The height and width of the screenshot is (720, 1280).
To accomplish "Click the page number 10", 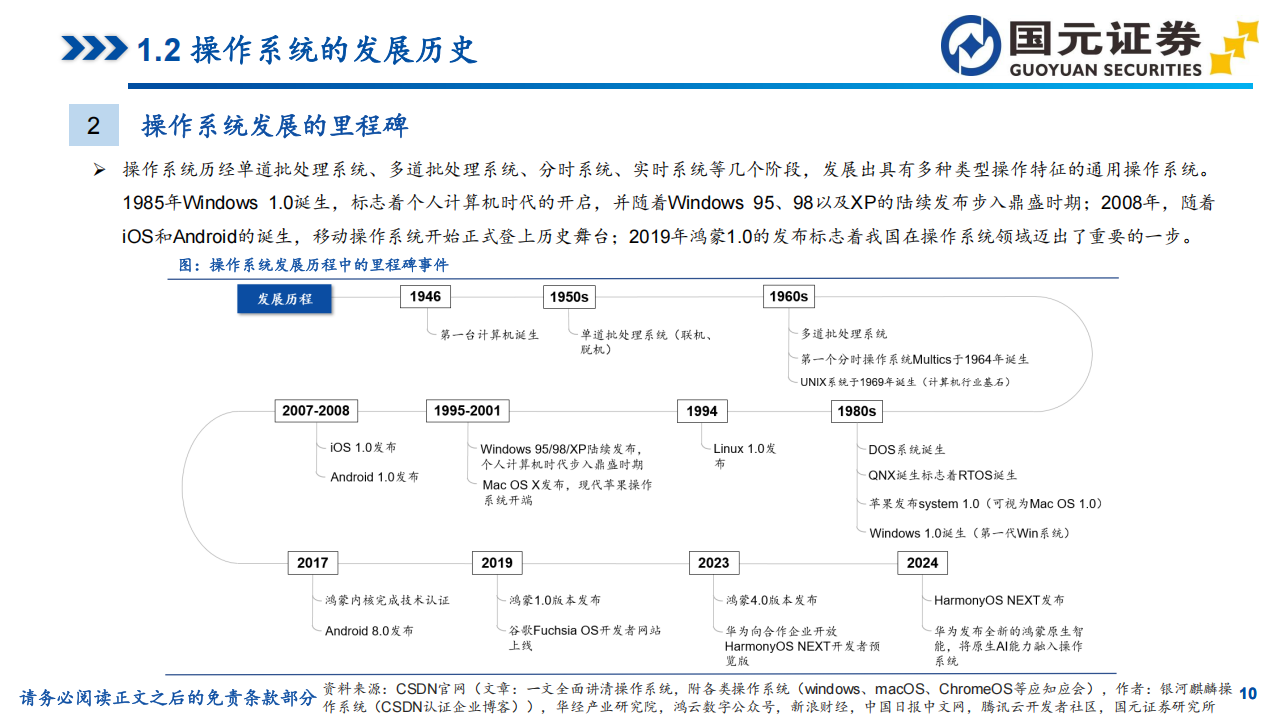I will (1247, 693).
